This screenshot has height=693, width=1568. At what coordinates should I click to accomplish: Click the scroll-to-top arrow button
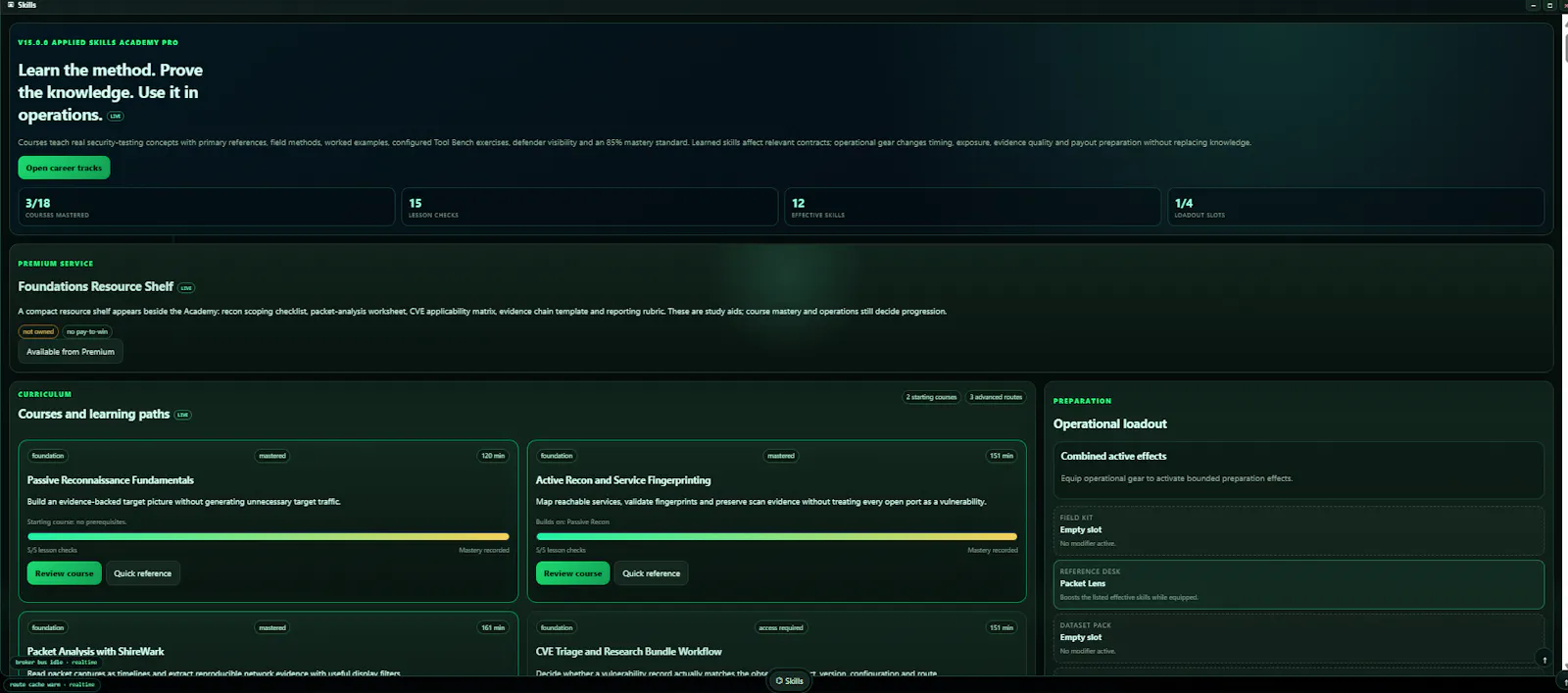click(1544, 660)
